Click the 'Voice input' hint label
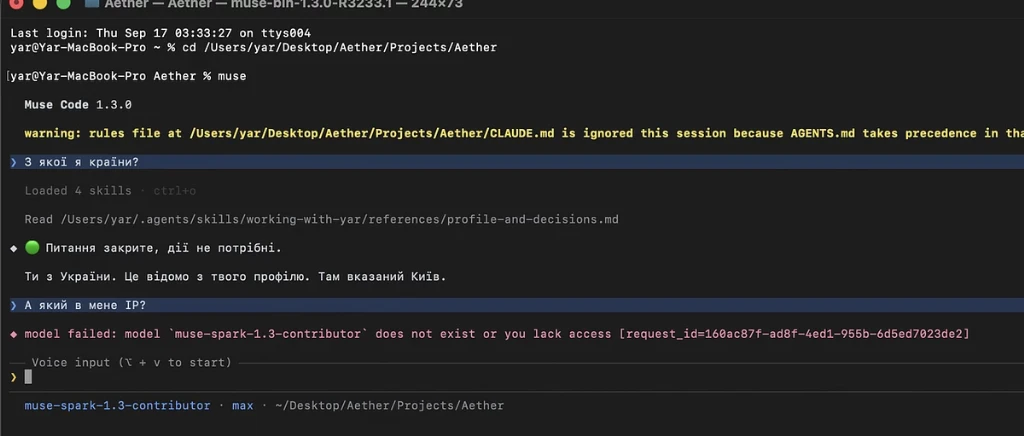The image size is (1024, 436). (131, 362)
